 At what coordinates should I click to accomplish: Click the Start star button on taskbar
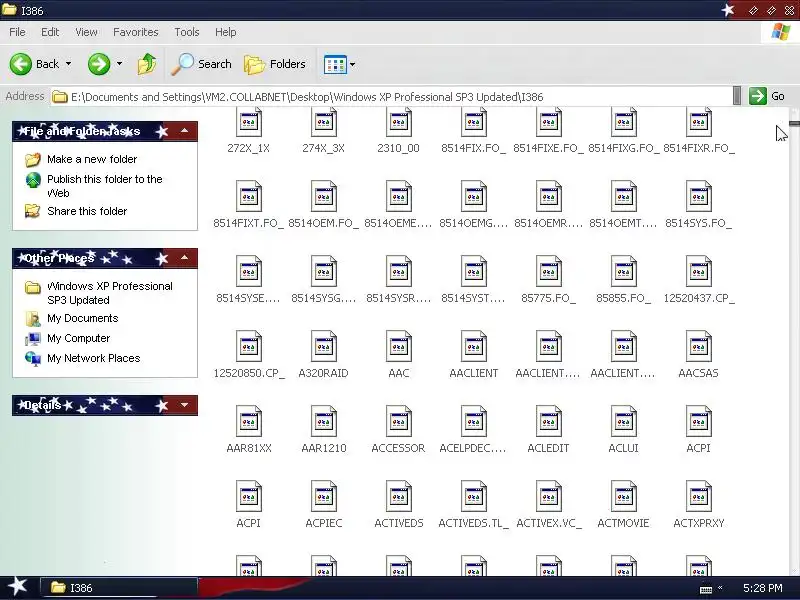(x=18, y=587)
